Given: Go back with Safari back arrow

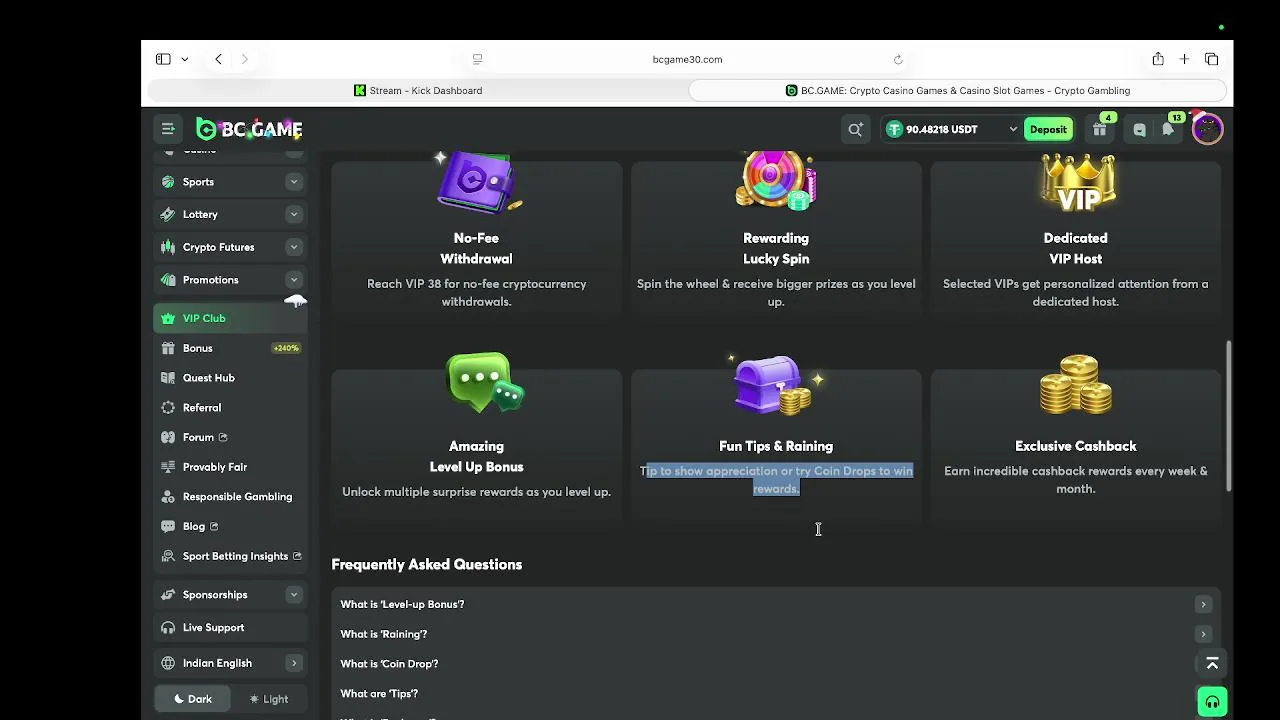Looking at the screenshot, I should [218, 59].
